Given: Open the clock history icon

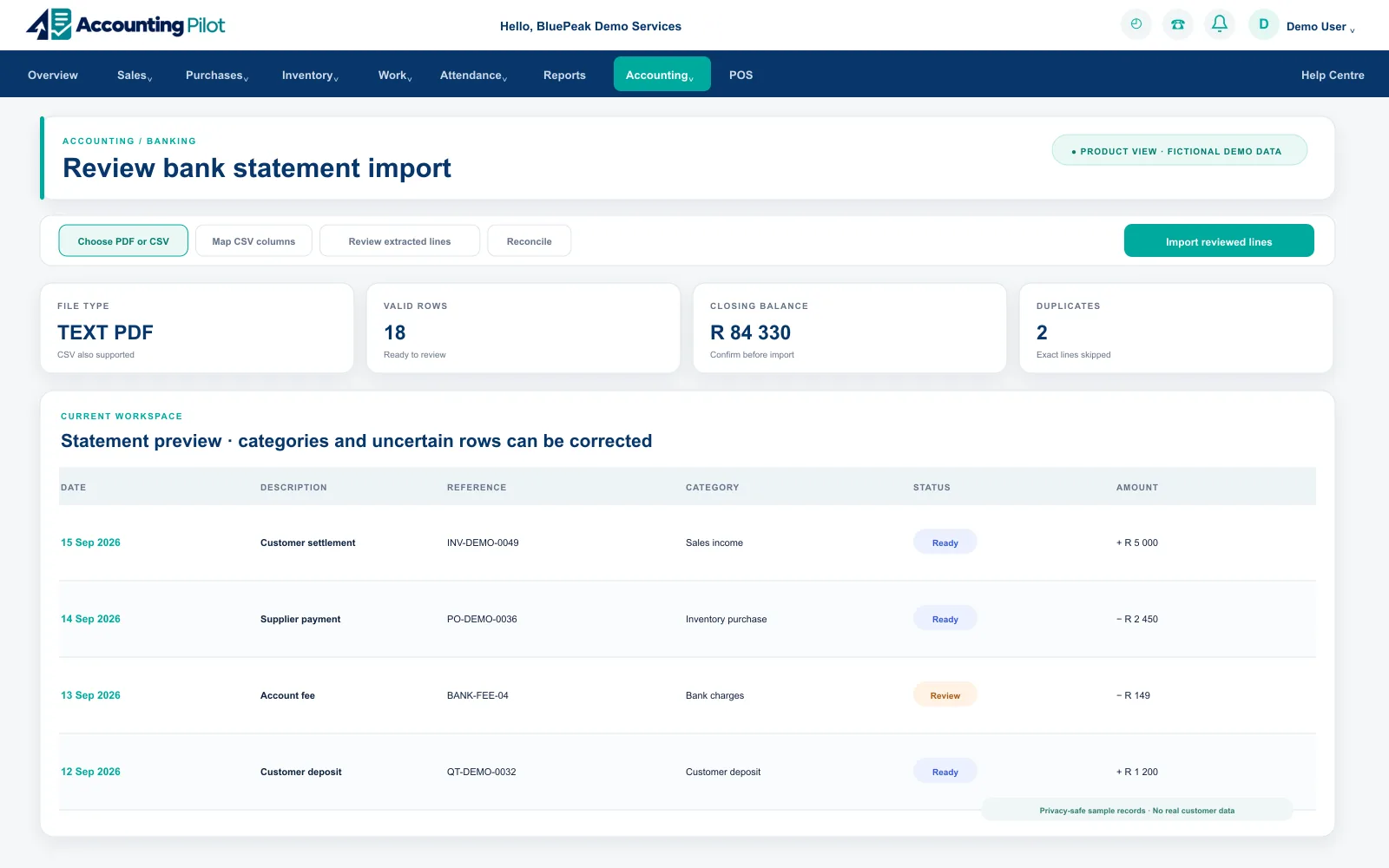Looking at the screenshot, I should point(1136,24).
